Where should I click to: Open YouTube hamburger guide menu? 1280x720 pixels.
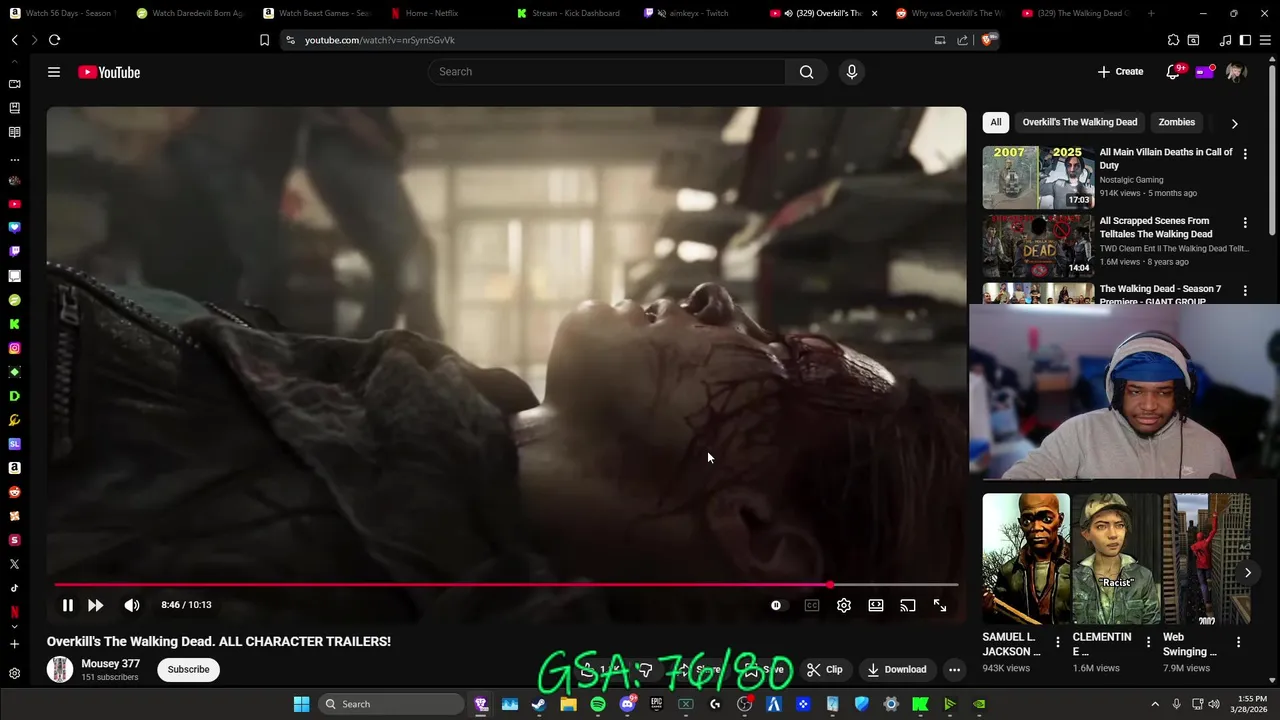point(54,72)
